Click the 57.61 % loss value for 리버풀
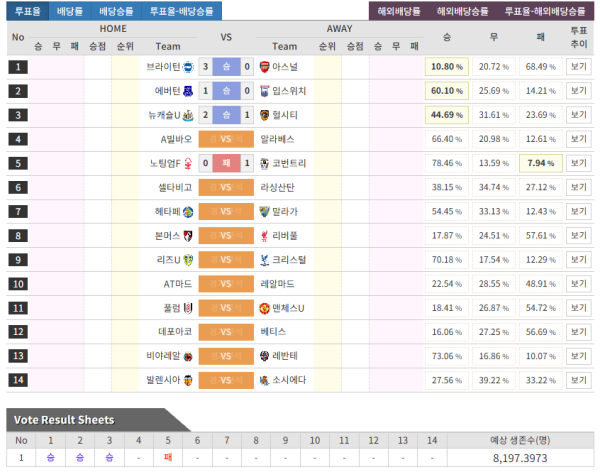Viewport: 600px width, 472px height. (541, 235)
